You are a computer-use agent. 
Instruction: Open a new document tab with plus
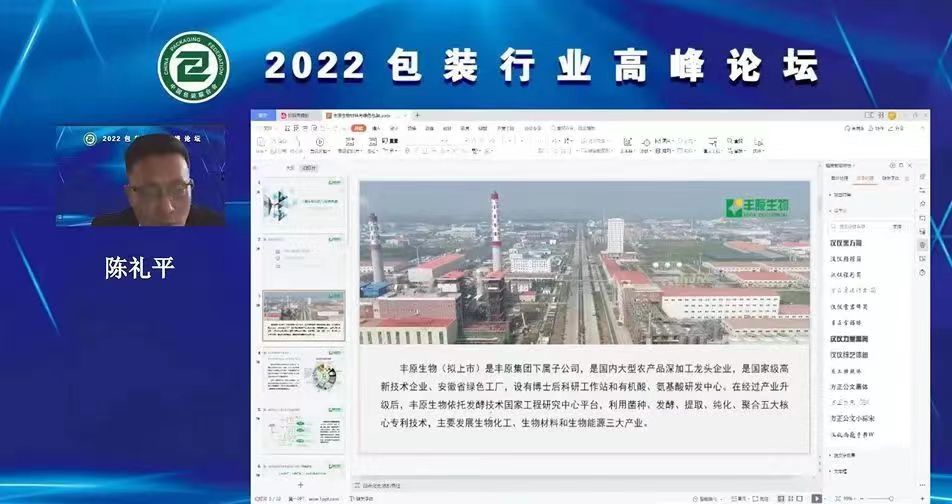pyautogui.click(x=418, y=115)
